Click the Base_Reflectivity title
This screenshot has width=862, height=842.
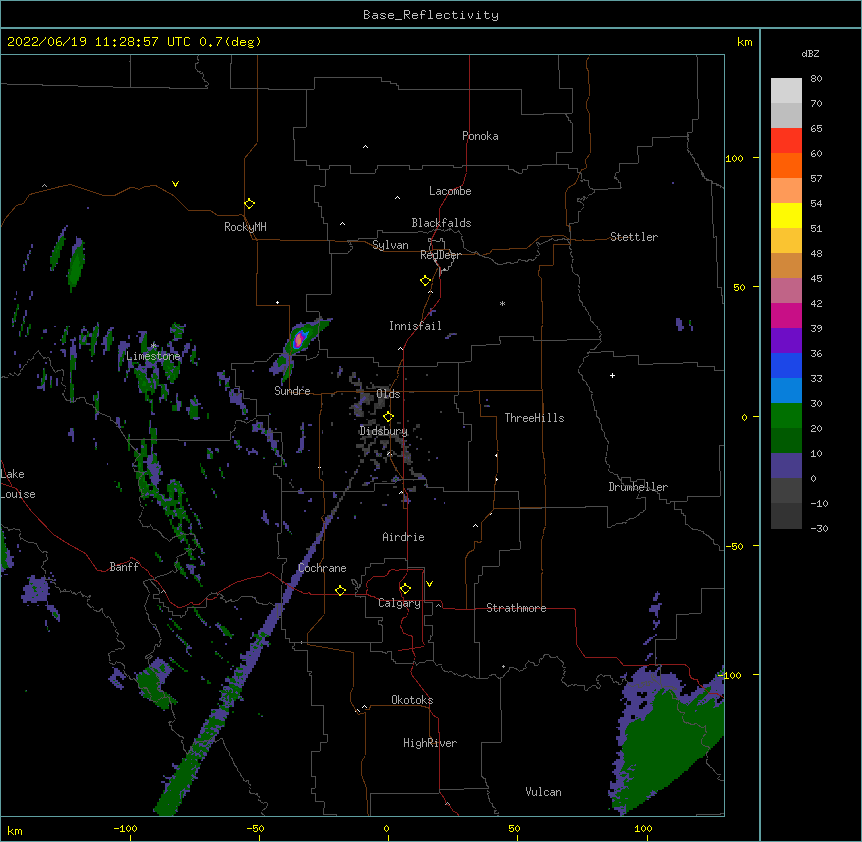point(431,15)
